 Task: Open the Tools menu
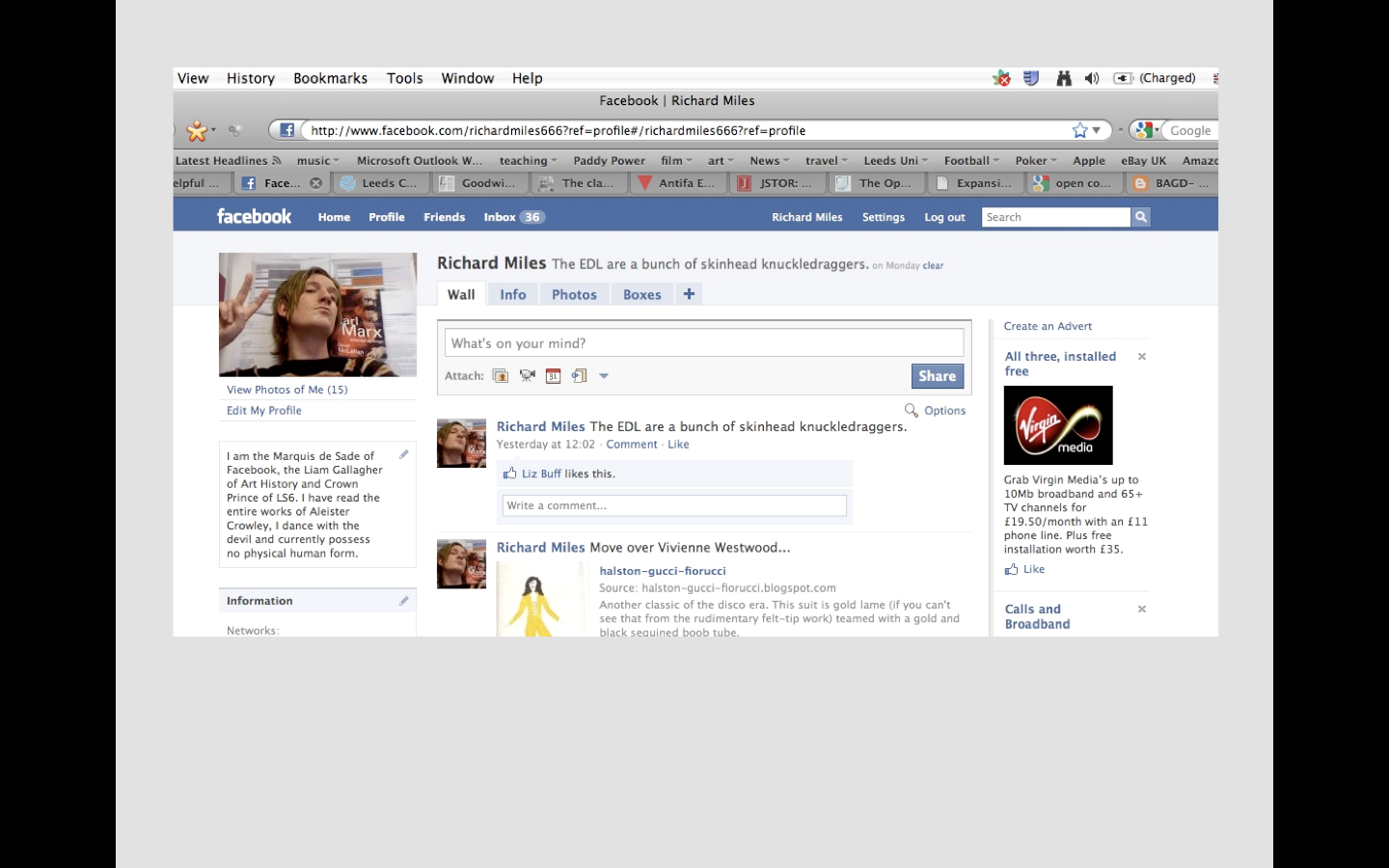[x=405, y=78]
